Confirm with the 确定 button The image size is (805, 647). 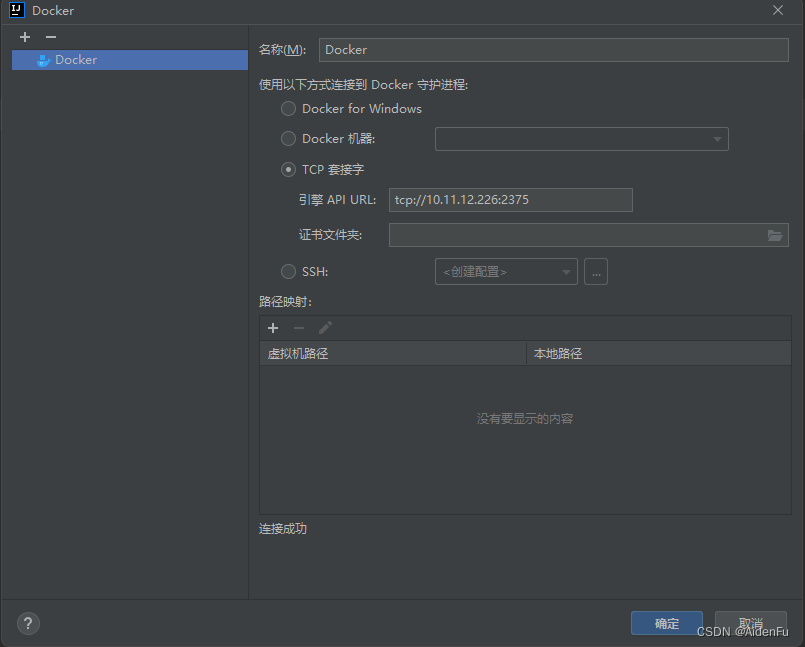coord(667,623)
